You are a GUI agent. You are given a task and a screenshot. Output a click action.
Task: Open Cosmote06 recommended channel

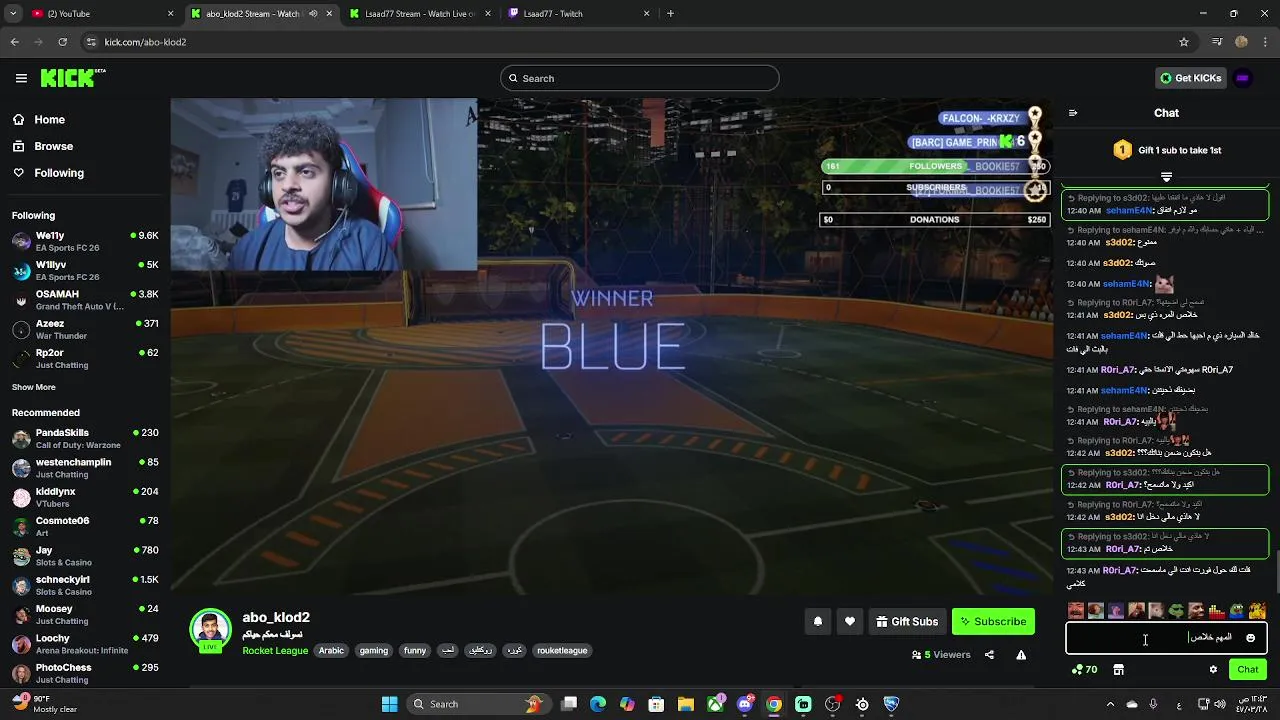point(85,526)
